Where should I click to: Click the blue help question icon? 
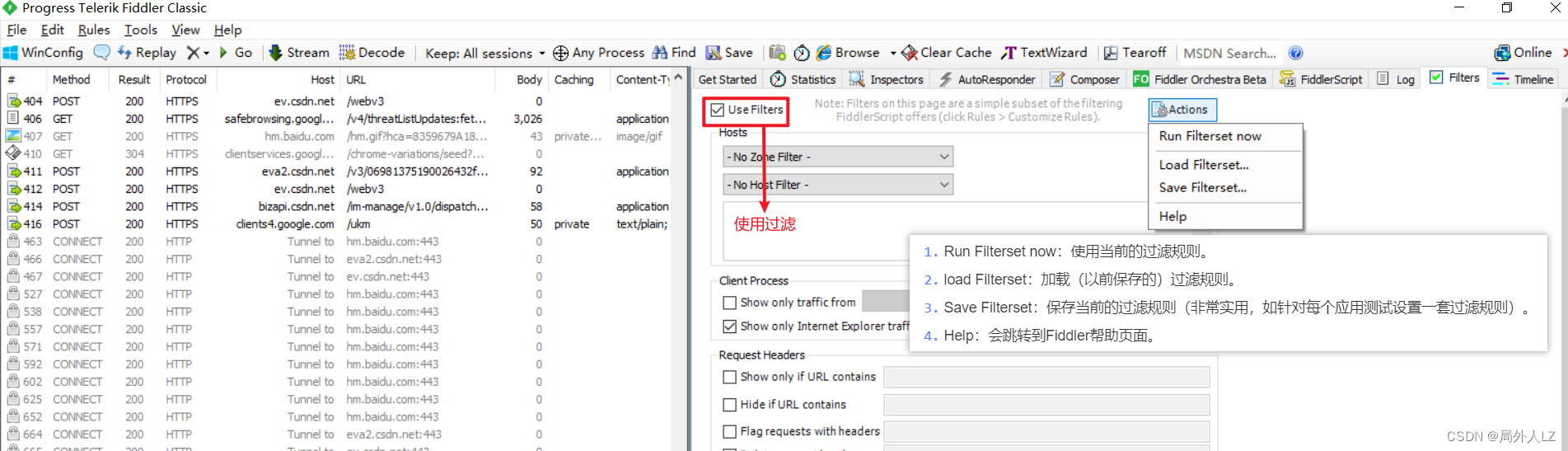coord(1296,53)
